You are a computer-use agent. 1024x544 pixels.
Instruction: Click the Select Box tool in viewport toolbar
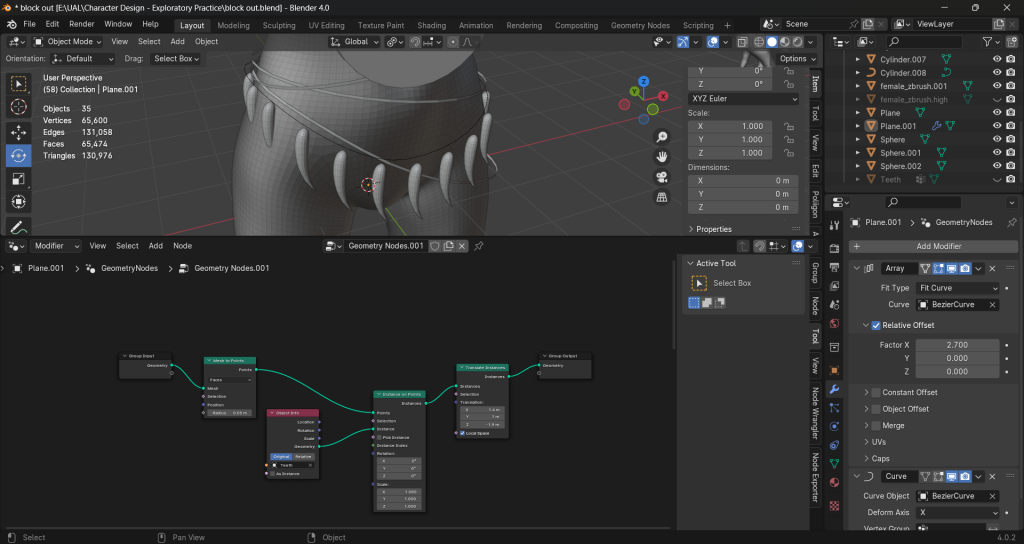coord(18,84)
